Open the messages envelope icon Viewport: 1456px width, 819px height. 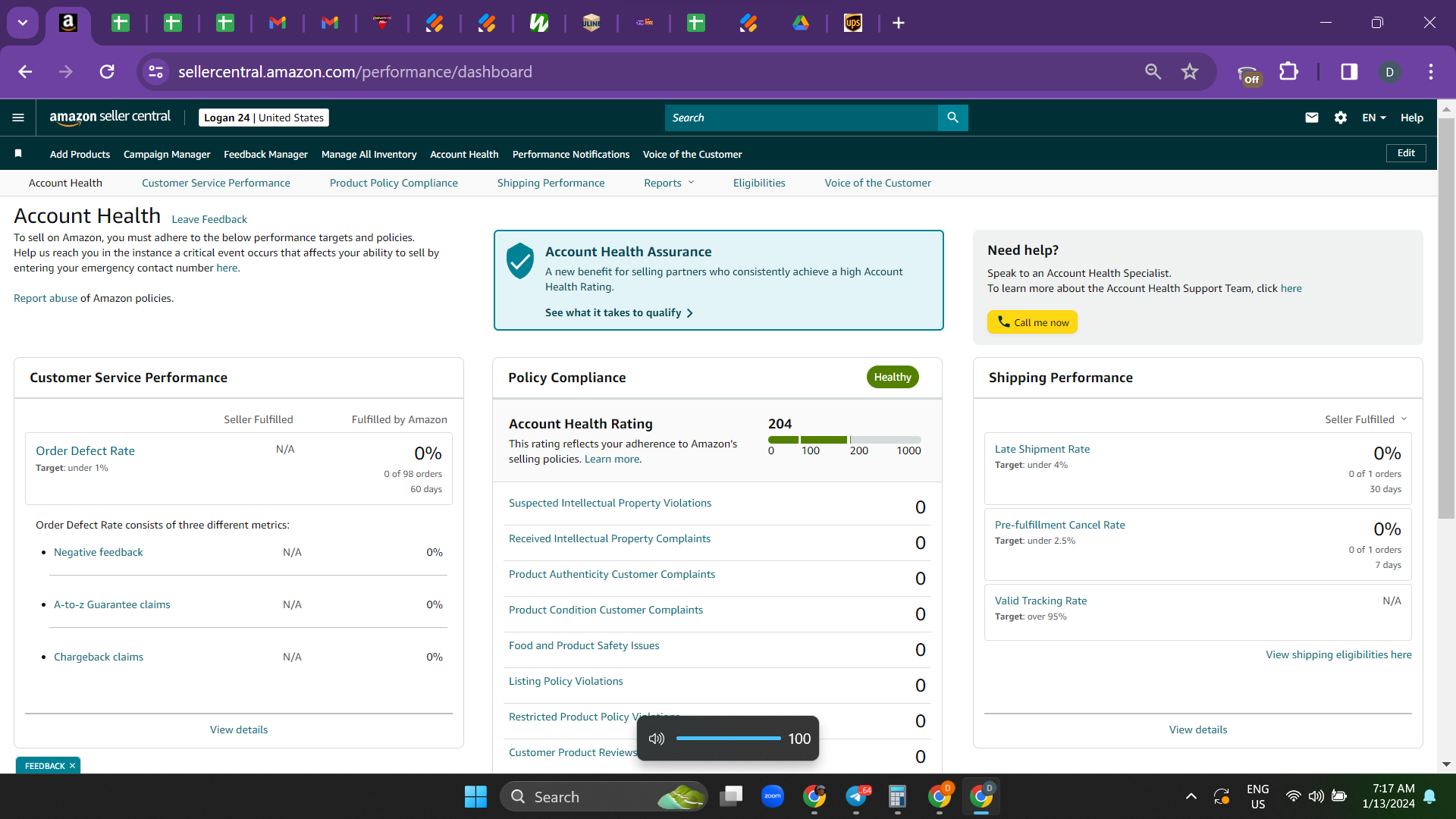tap(1312, 118)
